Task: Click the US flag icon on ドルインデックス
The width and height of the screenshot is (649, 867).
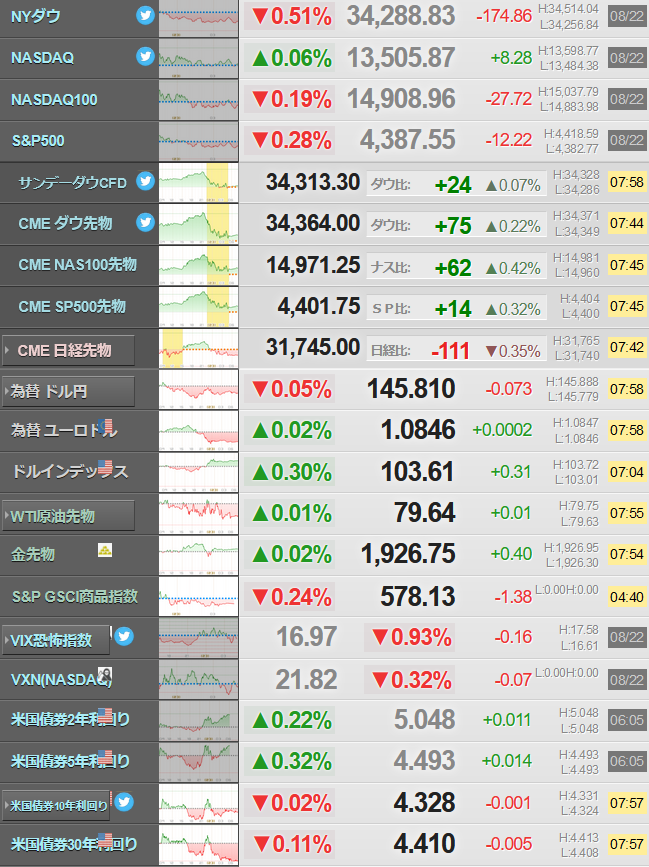Action: (105, 467)
